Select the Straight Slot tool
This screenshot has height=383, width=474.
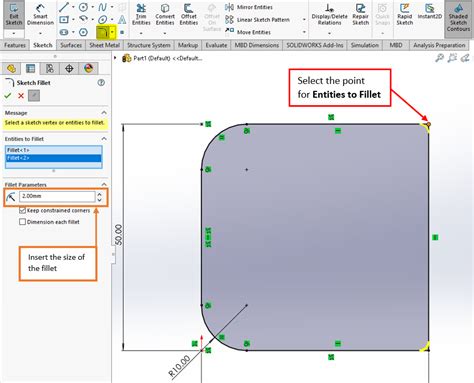pos(64,32)
